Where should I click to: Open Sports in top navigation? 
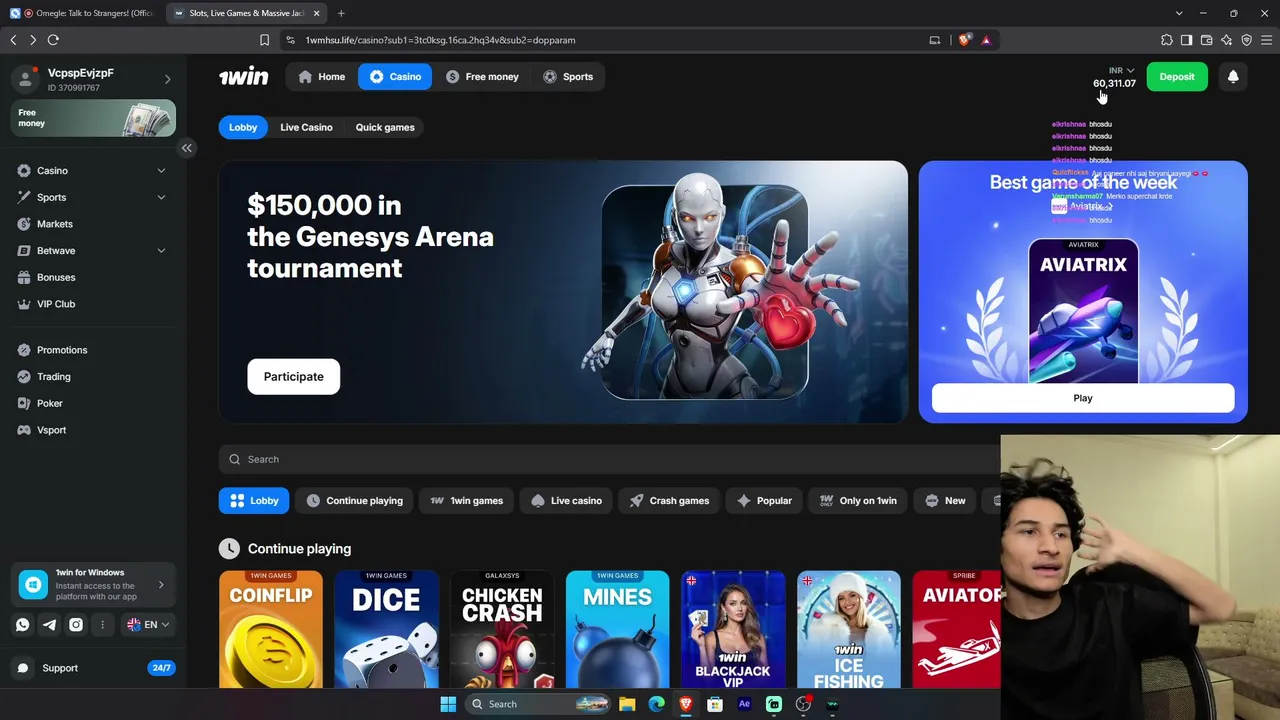(568, 77)
